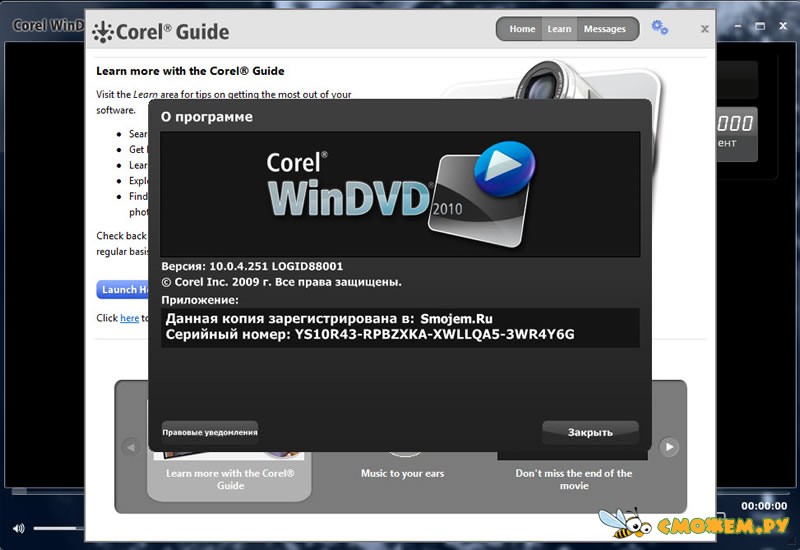Go to next guide card with right arrow

[x=669, y=447]
